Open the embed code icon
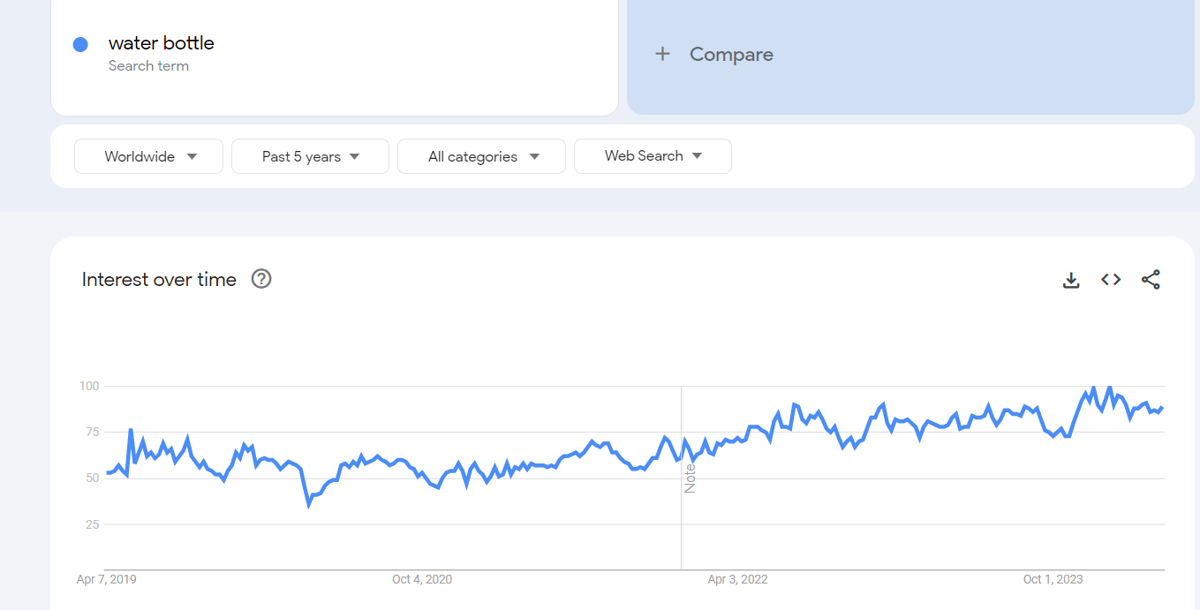The image size is (1200, 610). (x=1111, y=280)
